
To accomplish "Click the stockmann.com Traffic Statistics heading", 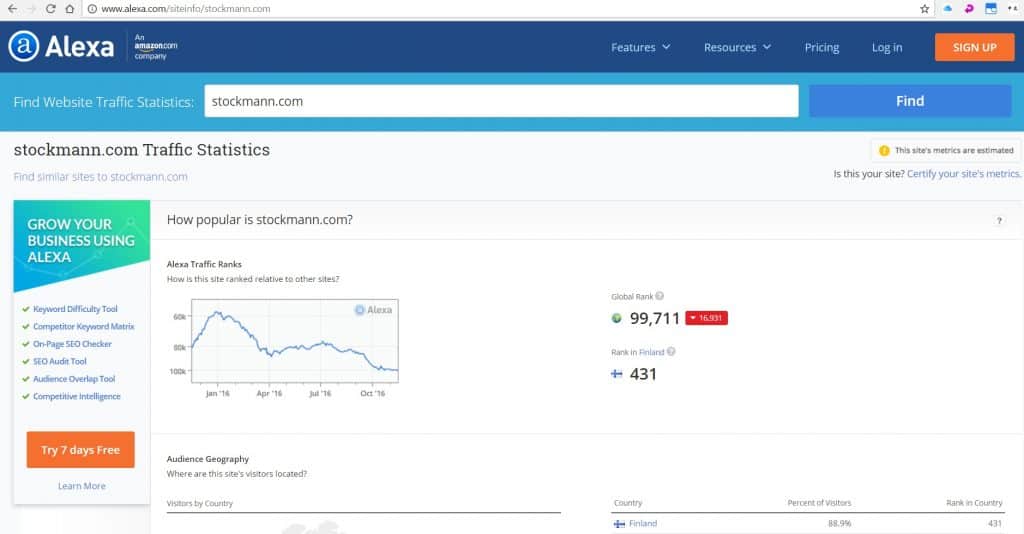I will (x=142, y=149).
